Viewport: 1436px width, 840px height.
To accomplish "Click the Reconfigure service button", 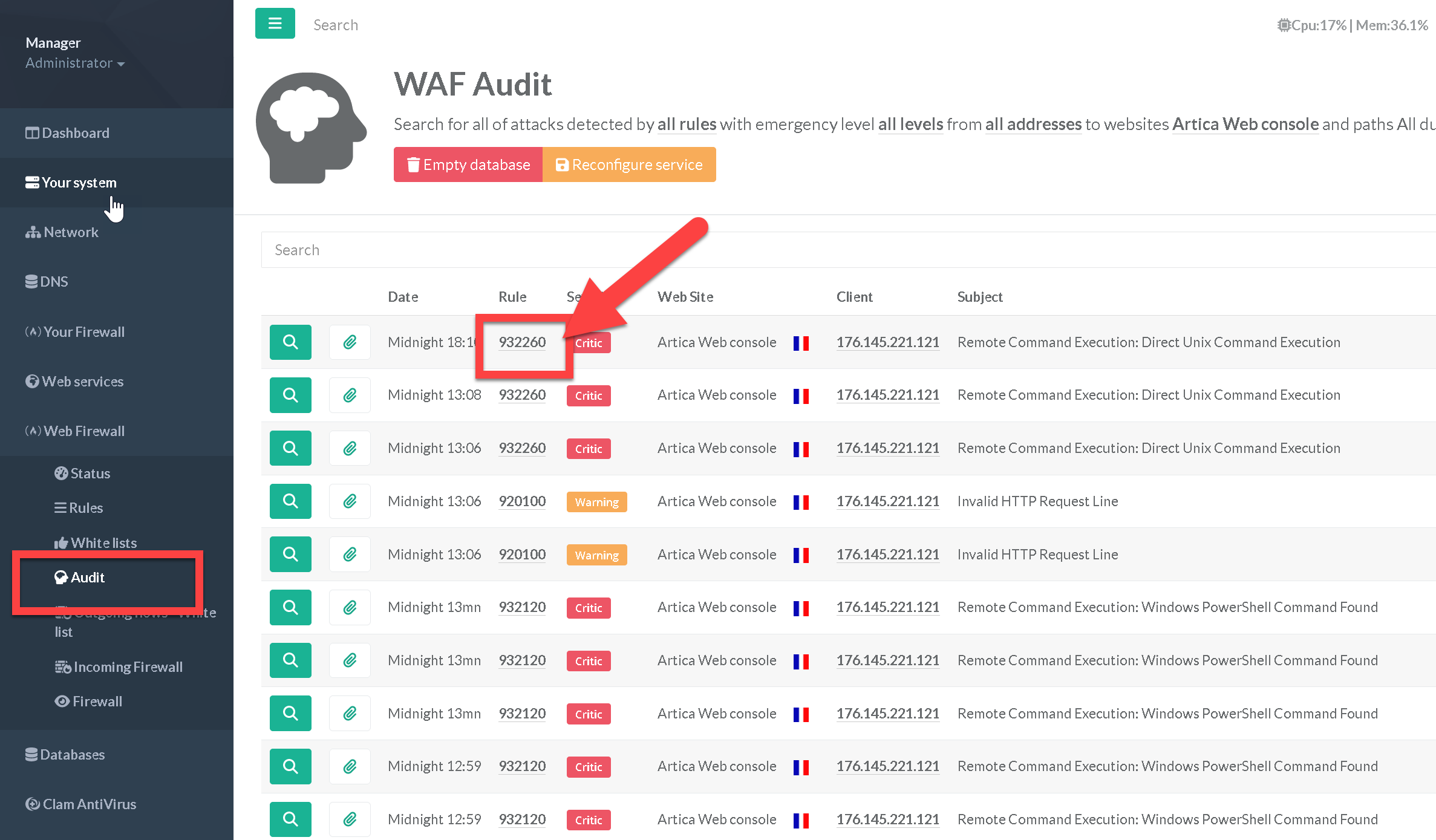I will (x=629, y=164).
